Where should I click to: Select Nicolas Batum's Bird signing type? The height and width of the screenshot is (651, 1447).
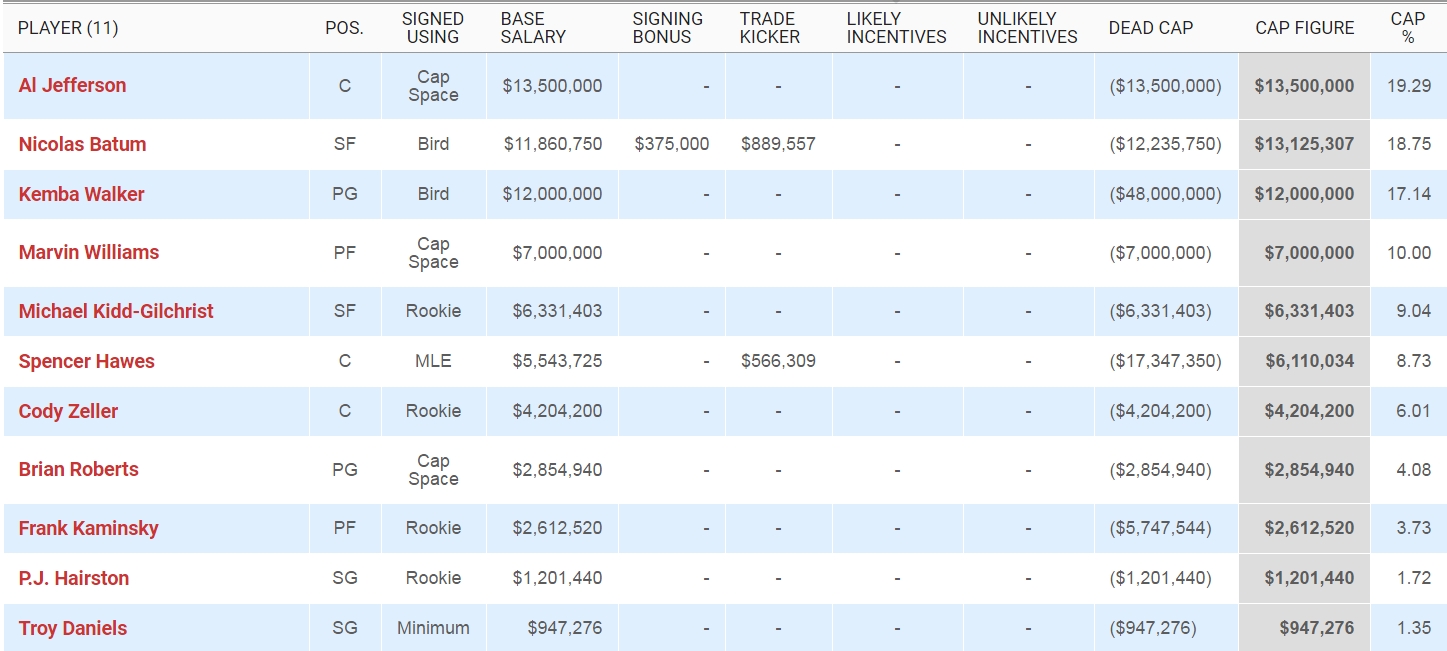click(x=433, y=144)
